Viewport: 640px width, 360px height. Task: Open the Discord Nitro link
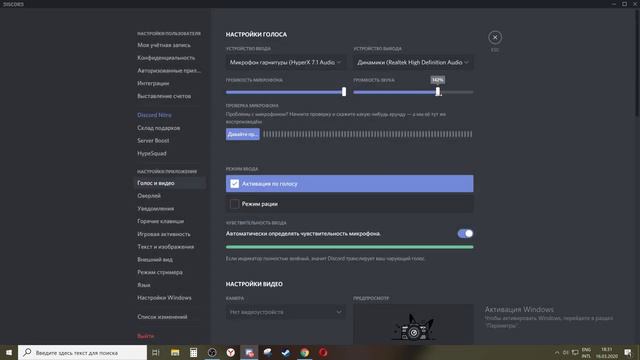coord(154,115)
